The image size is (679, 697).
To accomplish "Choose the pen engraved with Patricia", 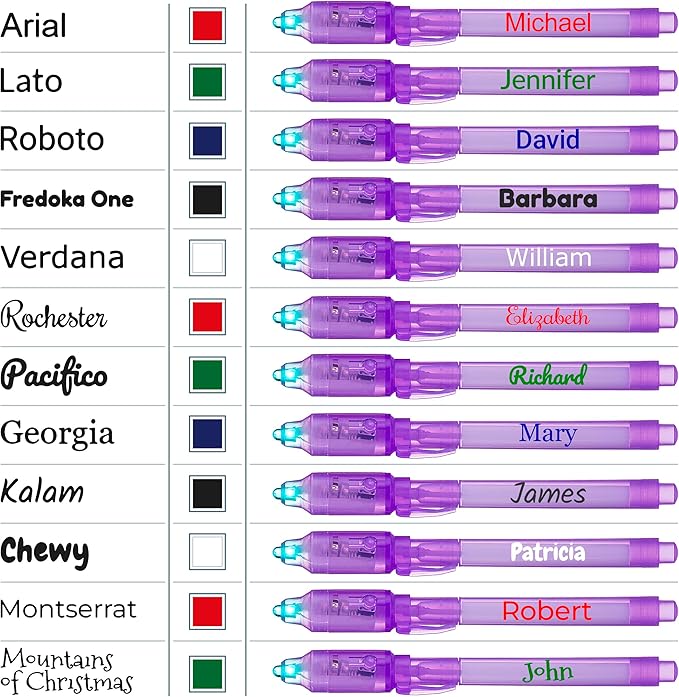I will pyautogui.click(x=470, y=552).
